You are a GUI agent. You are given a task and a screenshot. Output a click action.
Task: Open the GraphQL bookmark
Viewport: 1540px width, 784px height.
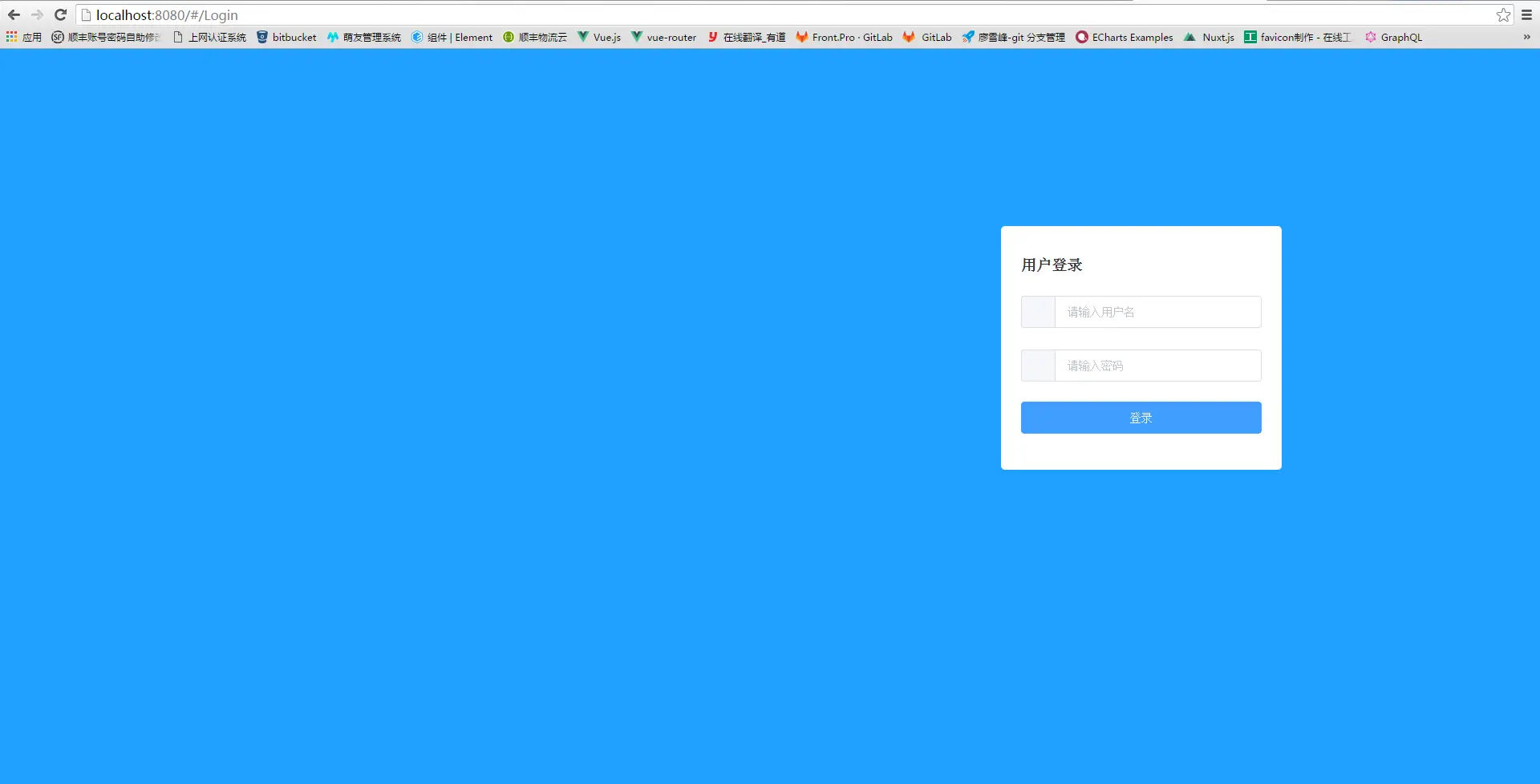[1394, 37]
